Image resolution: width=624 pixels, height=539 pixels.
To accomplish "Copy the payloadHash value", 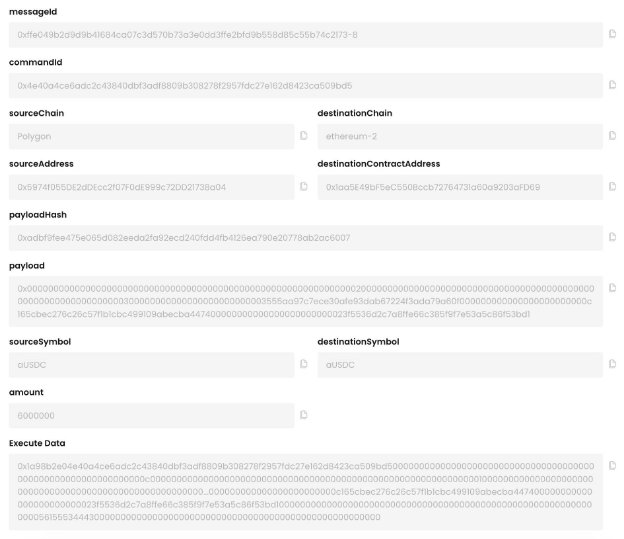I will (x=612, y=237).
